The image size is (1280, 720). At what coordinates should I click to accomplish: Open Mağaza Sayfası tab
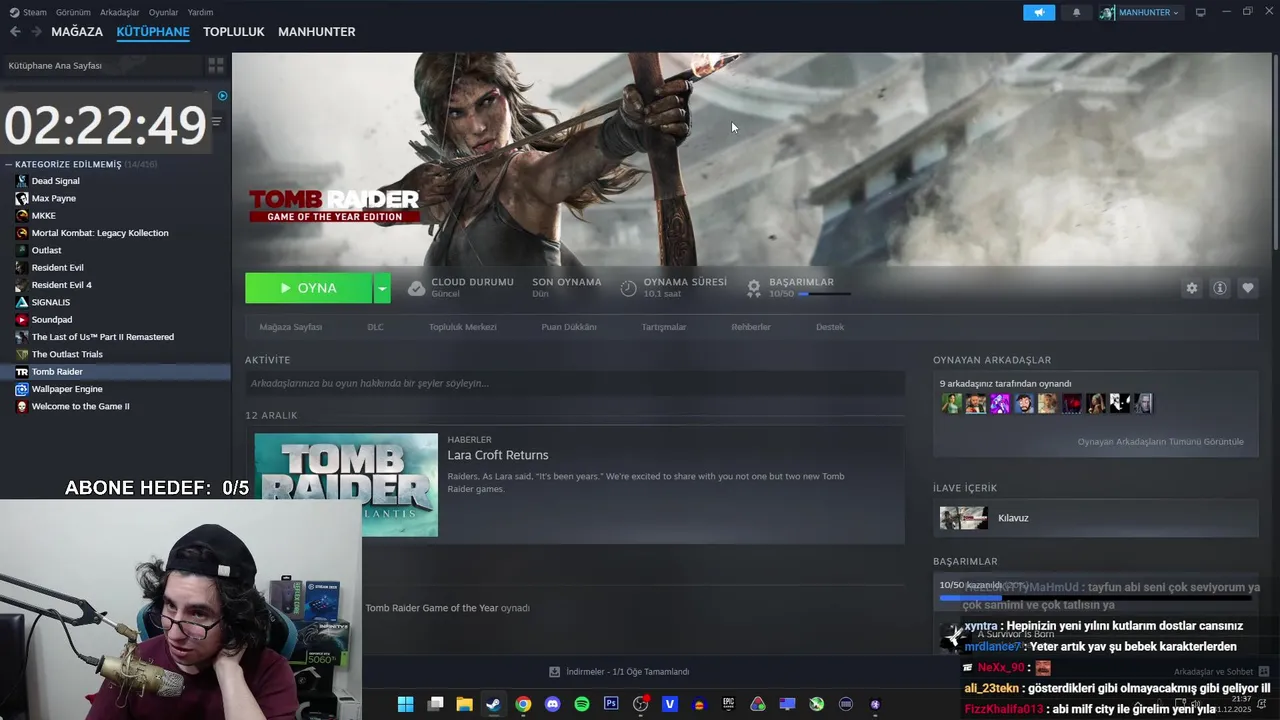coord(291,327)
